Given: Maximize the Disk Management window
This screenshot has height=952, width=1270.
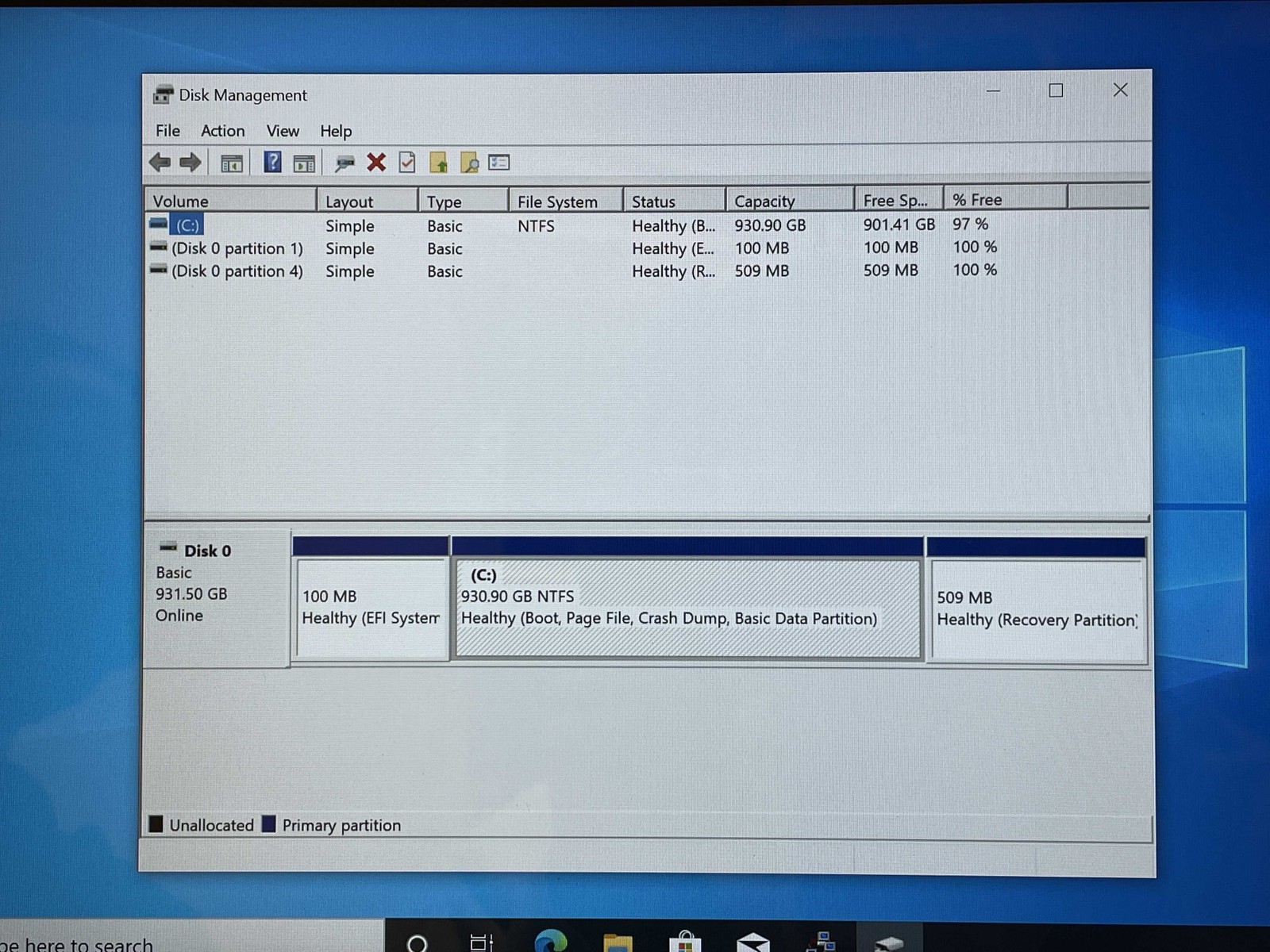Looking at the screenshot, I should click(1056, 90).
